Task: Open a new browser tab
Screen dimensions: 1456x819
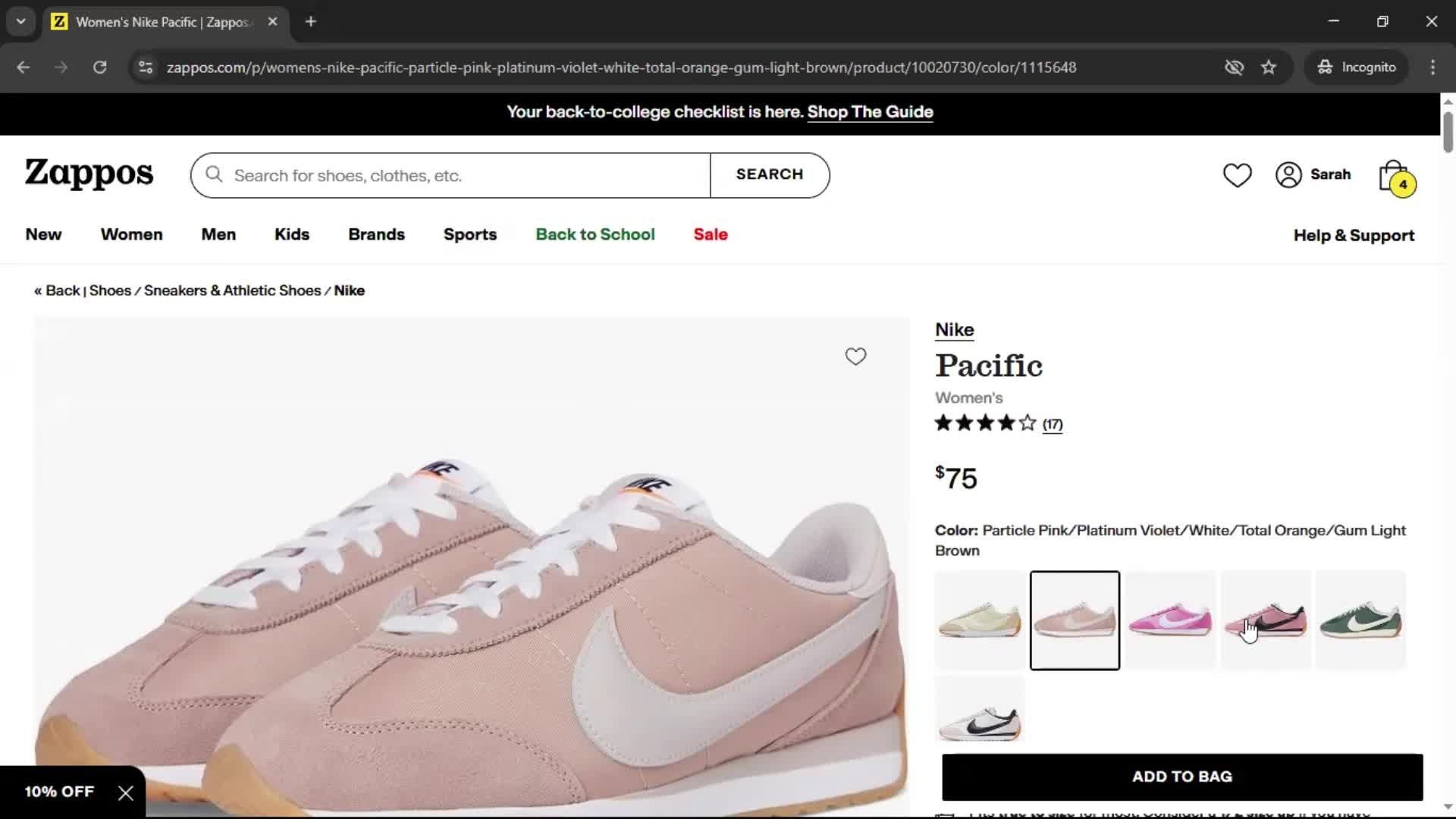Action: (x=311, y=22)
